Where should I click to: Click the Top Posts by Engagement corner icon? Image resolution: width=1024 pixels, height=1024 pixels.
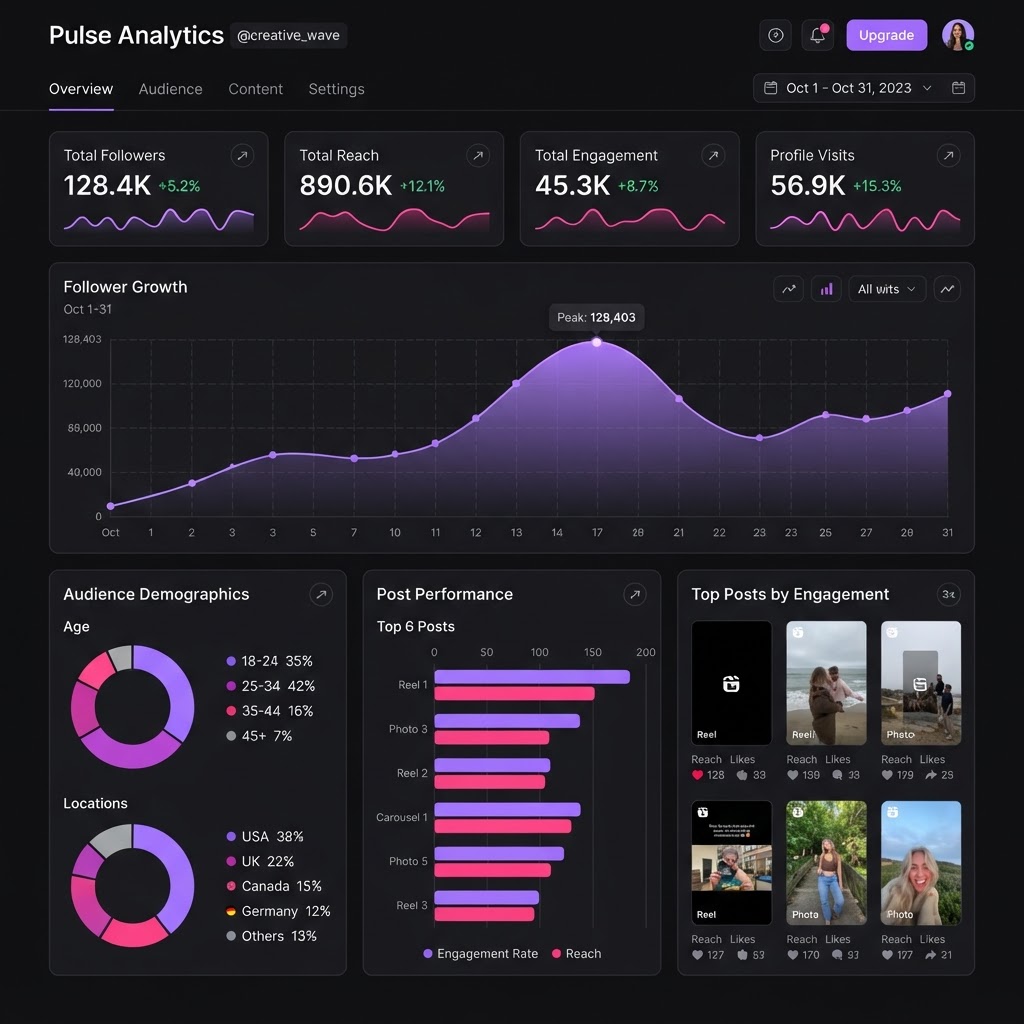(x=948, y=594)
